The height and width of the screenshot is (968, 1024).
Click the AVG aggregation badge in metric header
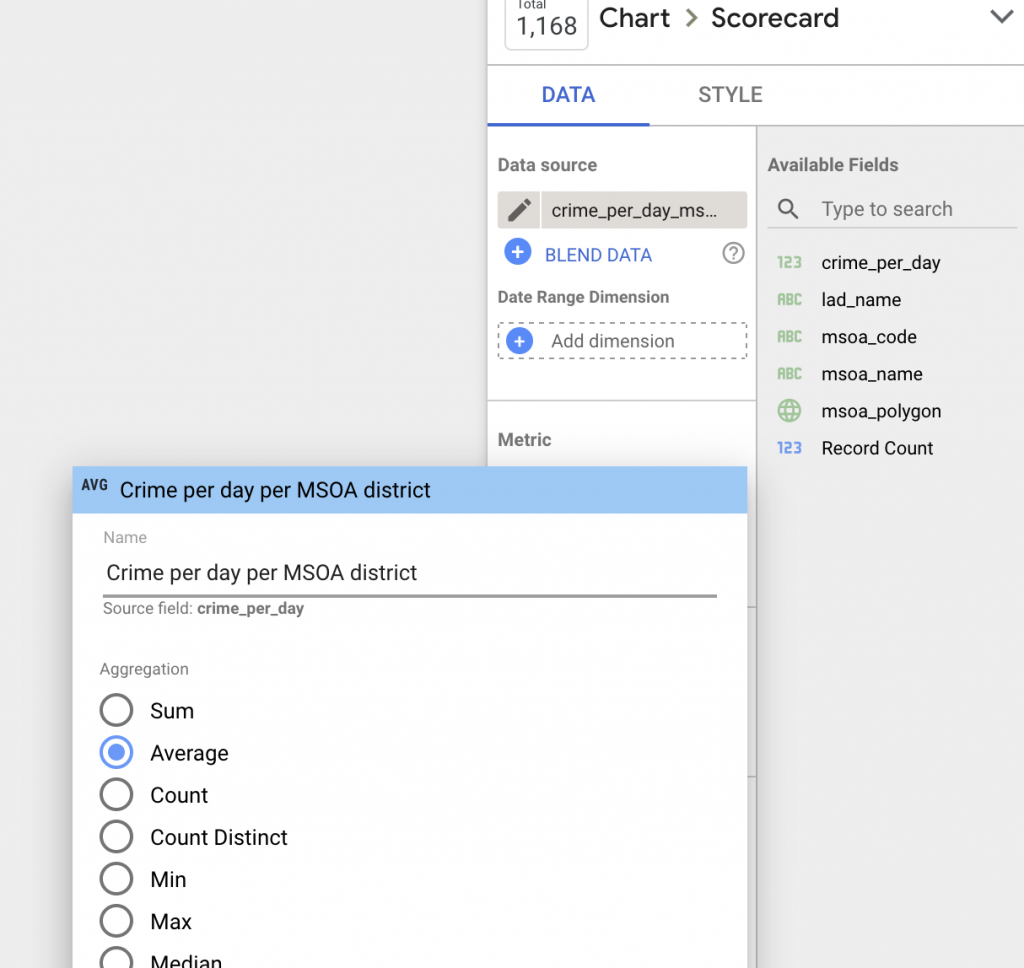[95, 485]
